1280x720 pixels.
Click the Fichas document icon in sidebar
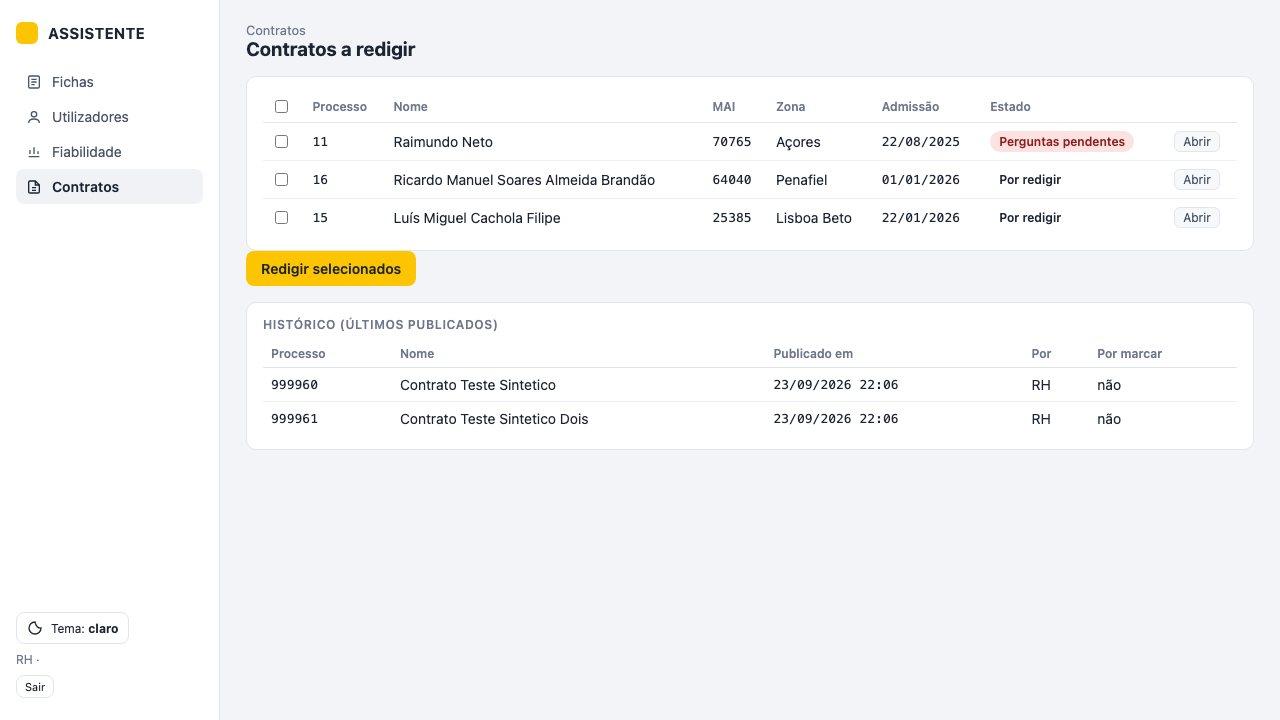click(34, 82)
